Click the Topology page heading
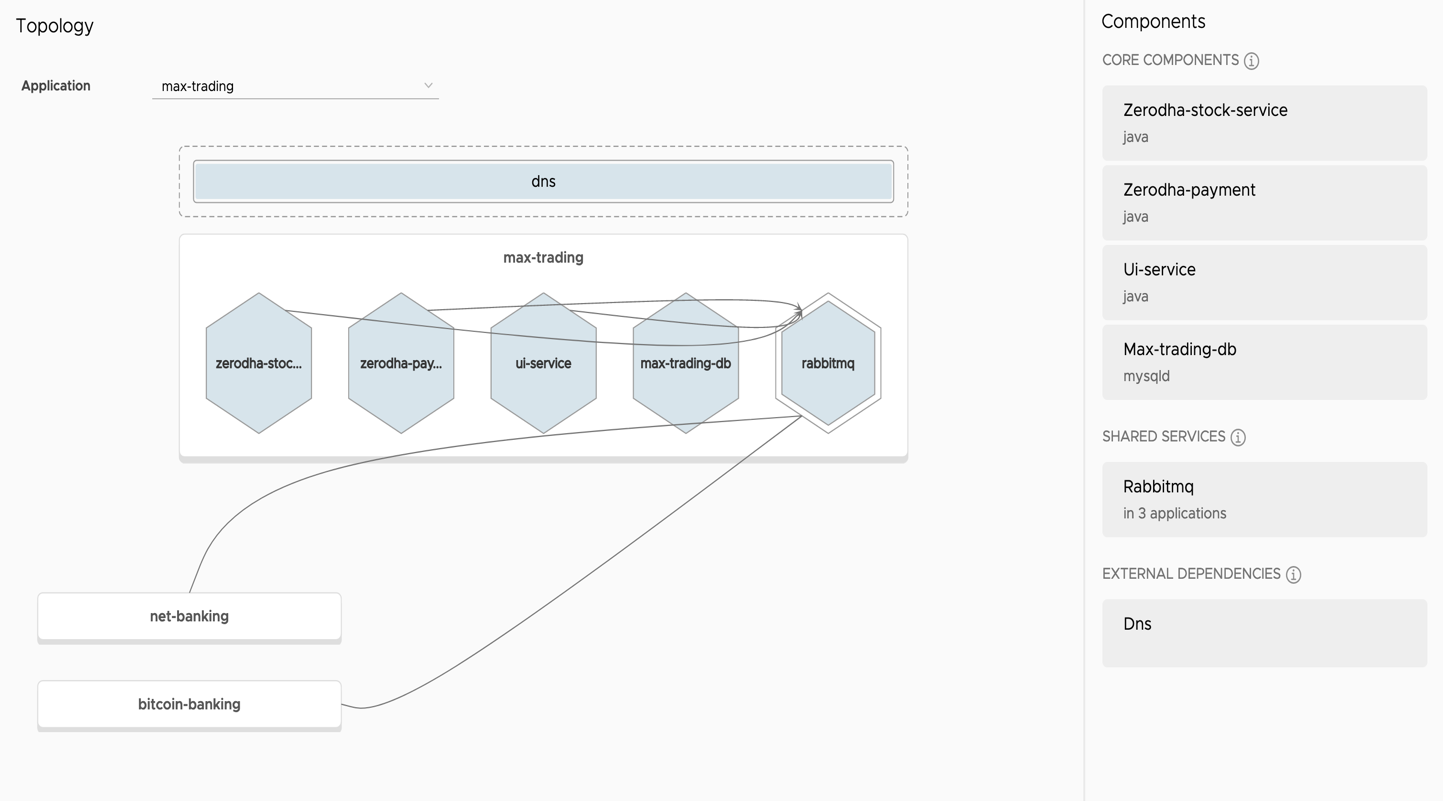Image resolution: width=1443 pixels, height=801 pixels. (55, 26)
